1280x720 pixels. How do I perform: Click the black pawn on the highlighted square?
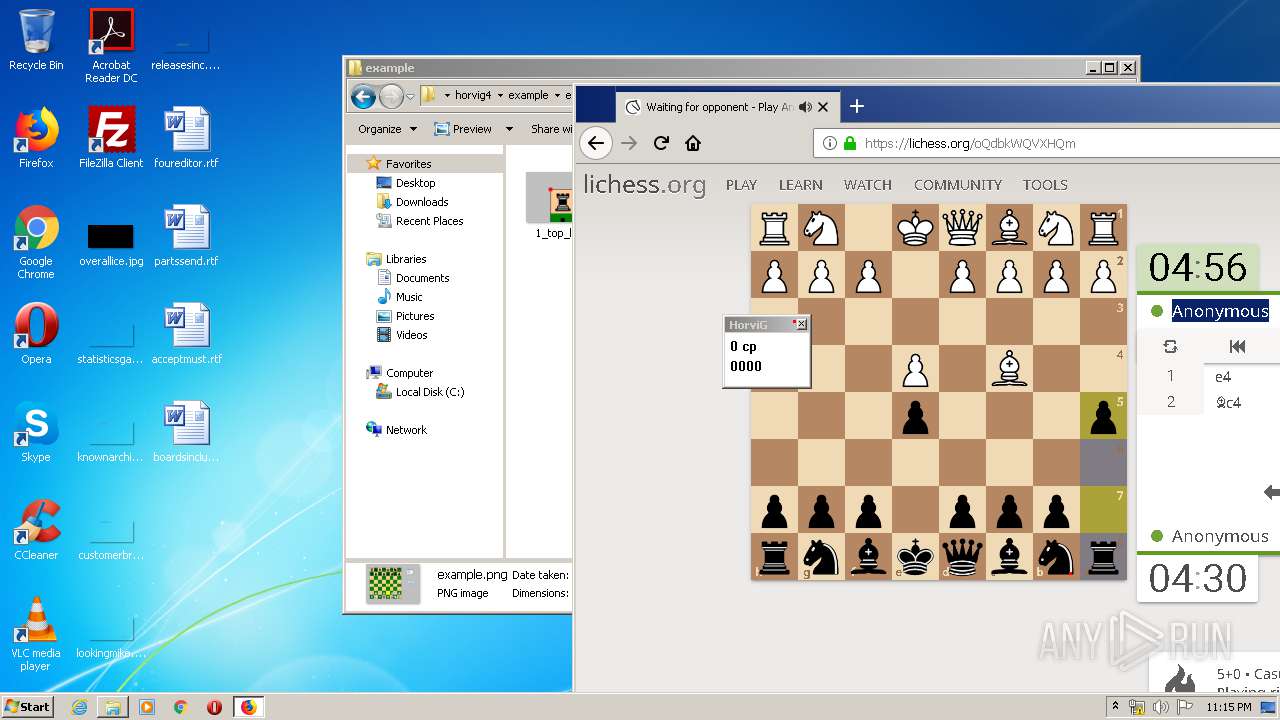(x=1103, y=416)
